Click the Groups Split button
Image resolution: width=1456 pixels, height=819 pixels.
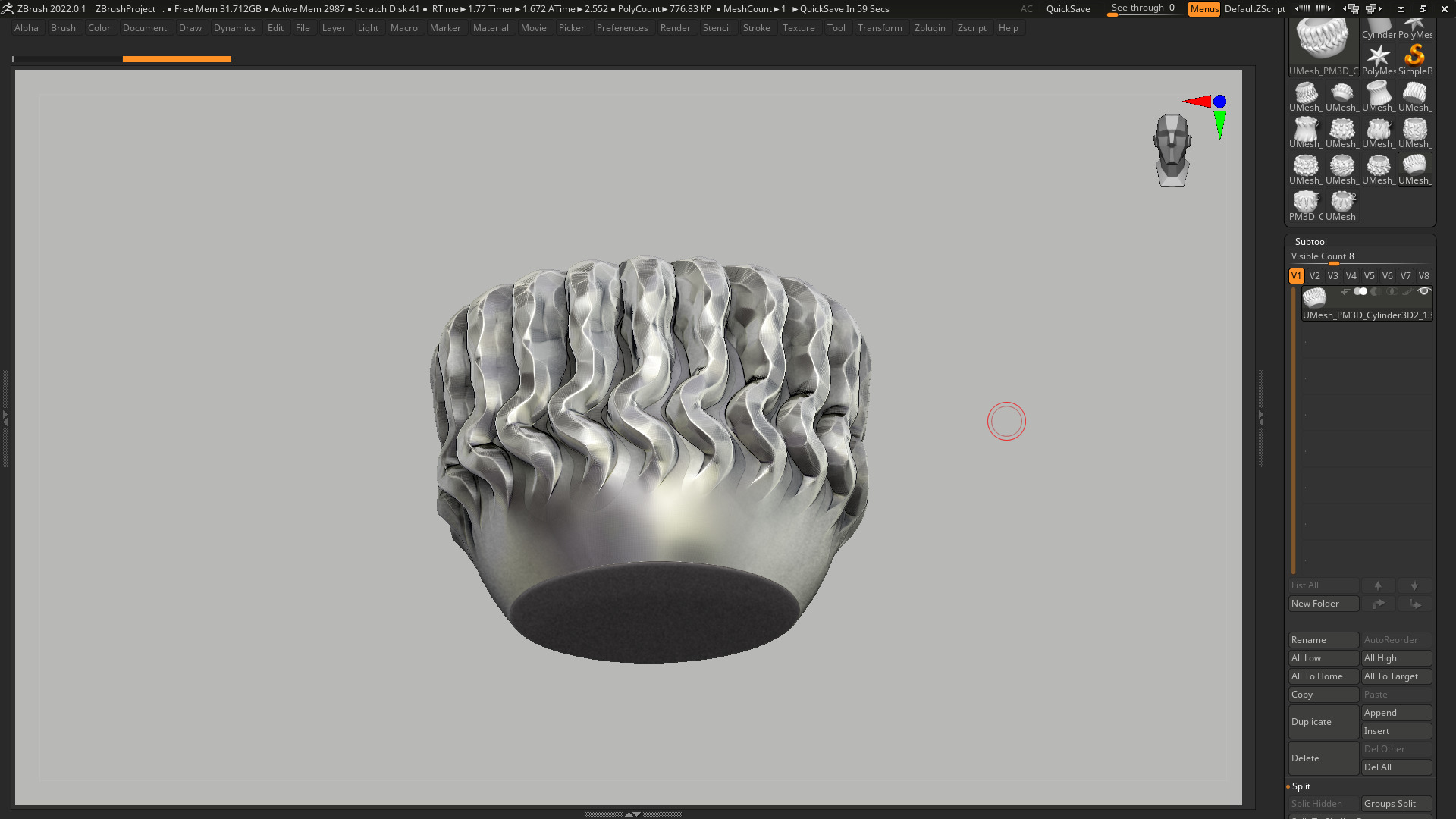coord(1397,804)
